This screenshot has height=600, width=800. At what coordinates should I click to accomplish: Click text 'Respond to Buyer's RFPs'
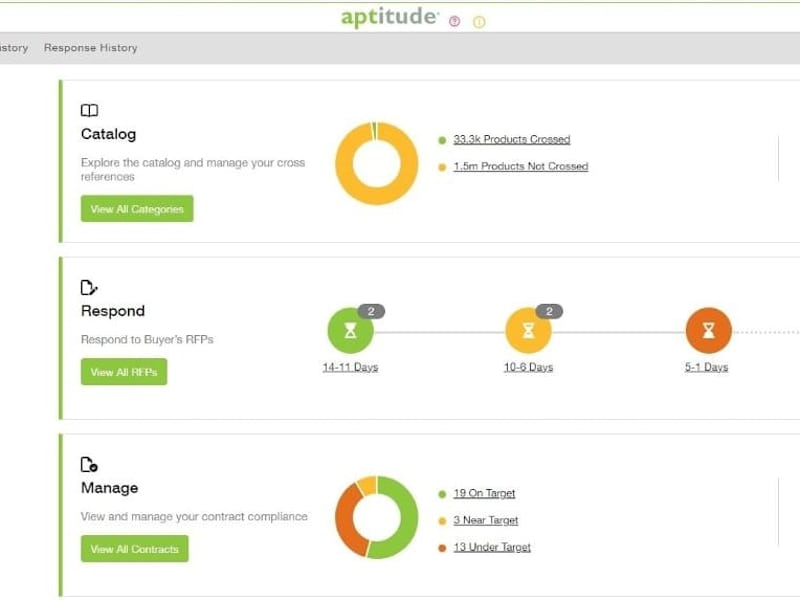[x=147, y=339]
